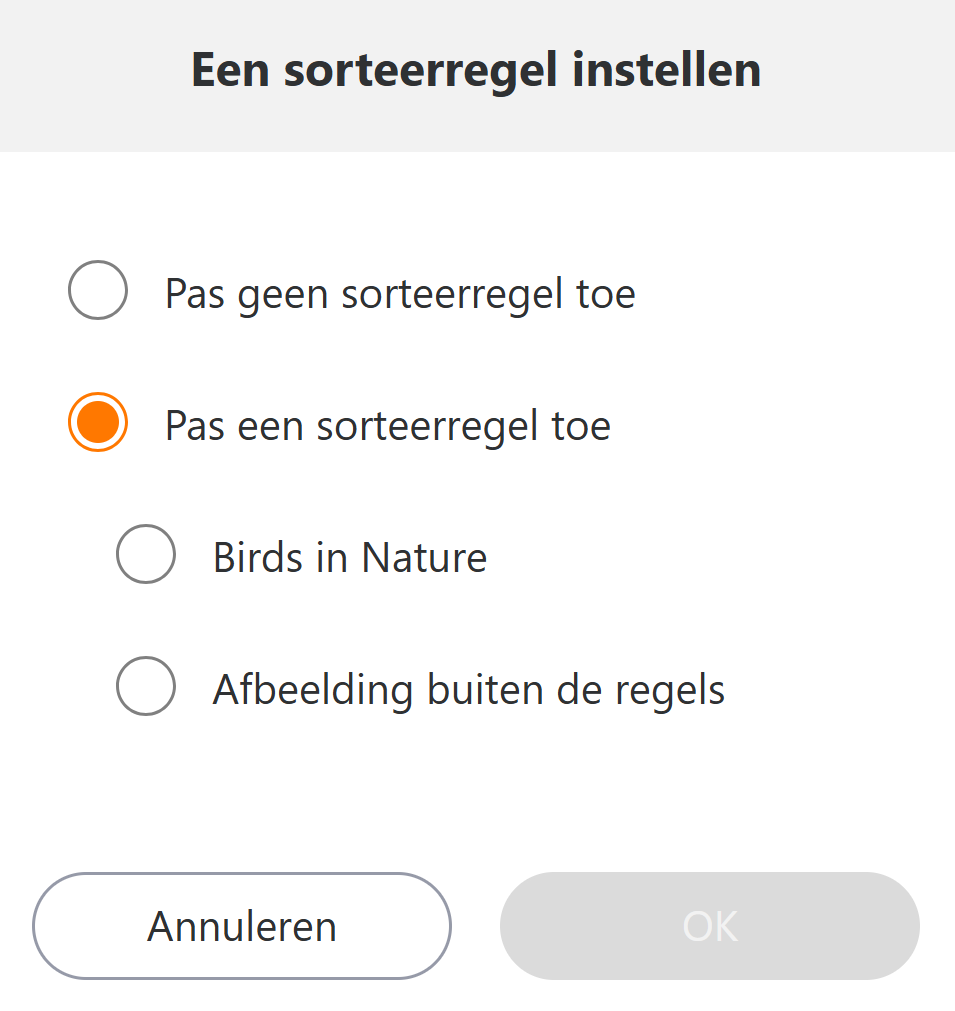The height and width of the screenshot is (1011, 955).
Task: Click the 'Pas een sorteerregel toe' label text
Action: [x=387, y=426]
